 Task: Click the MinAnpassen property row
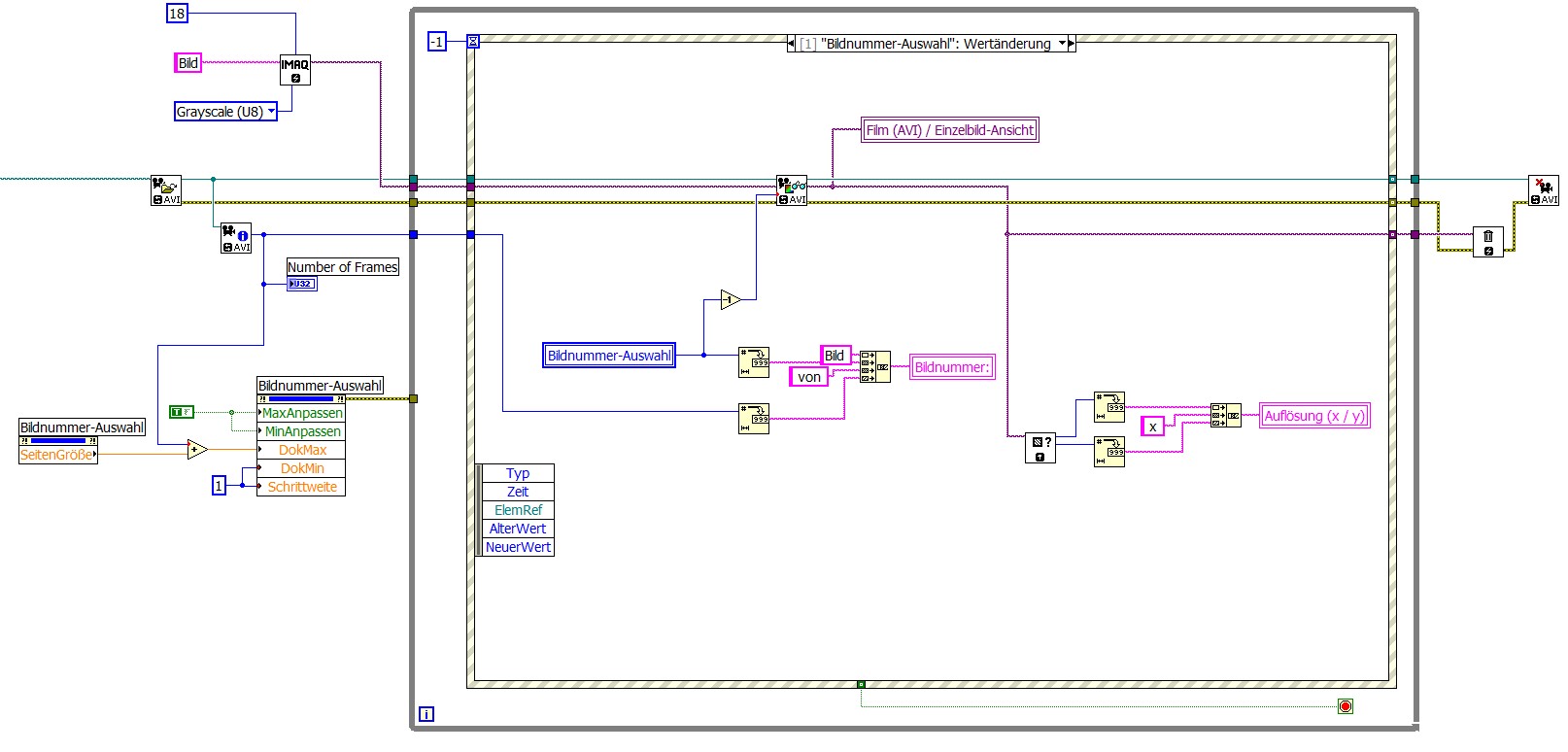301,431
